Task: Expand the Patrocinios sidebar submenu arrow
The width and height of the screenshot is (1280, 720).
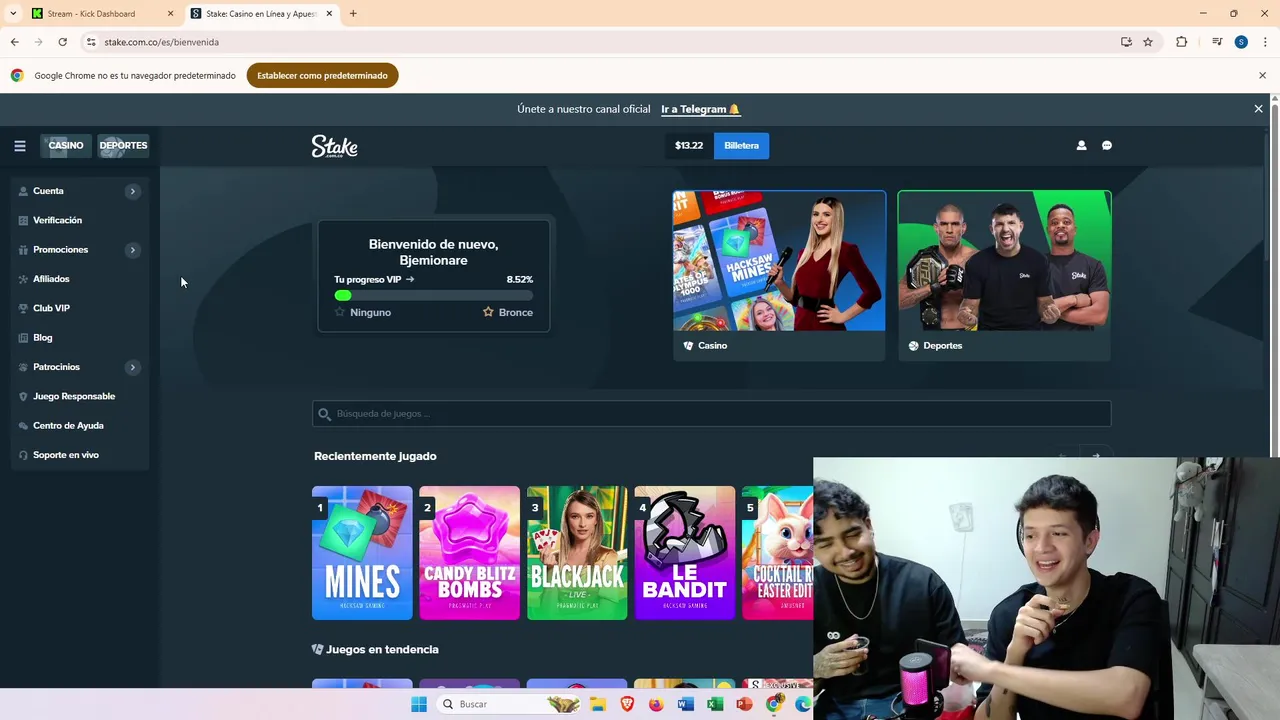Action: [132, 367]
